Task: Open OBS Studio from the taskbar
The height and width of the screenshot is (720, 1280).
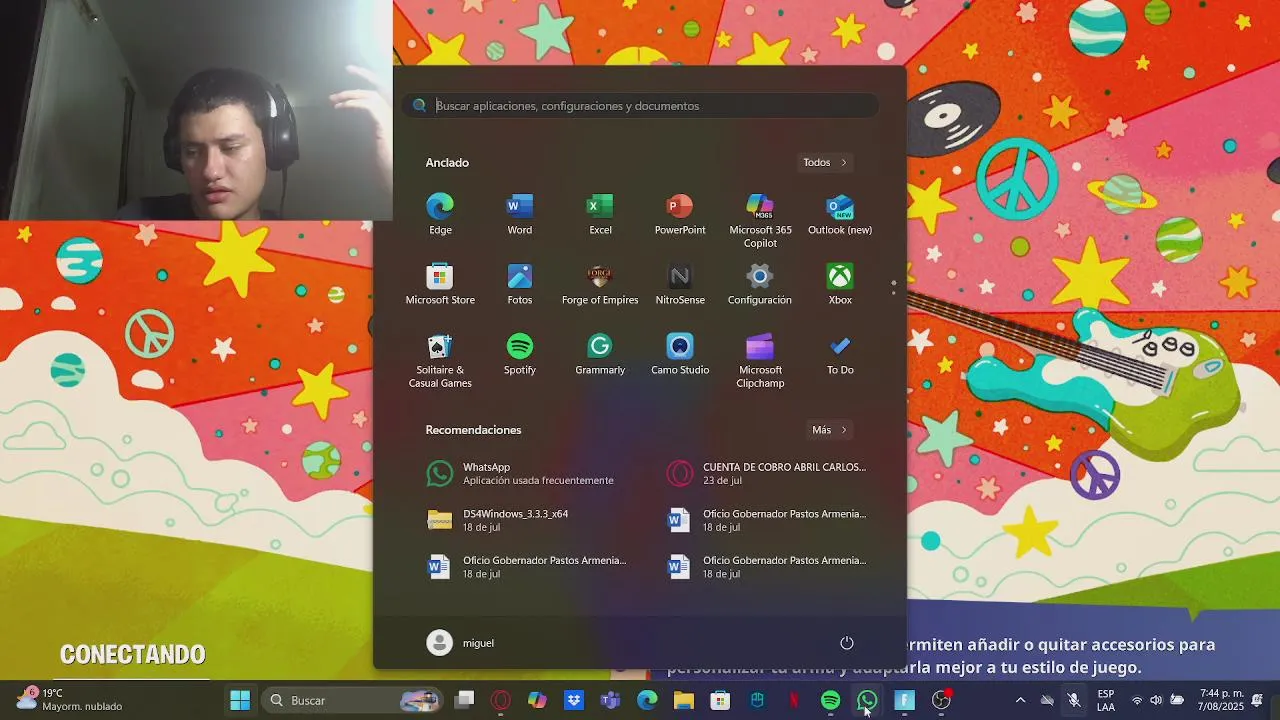Action: coord(941,700)
